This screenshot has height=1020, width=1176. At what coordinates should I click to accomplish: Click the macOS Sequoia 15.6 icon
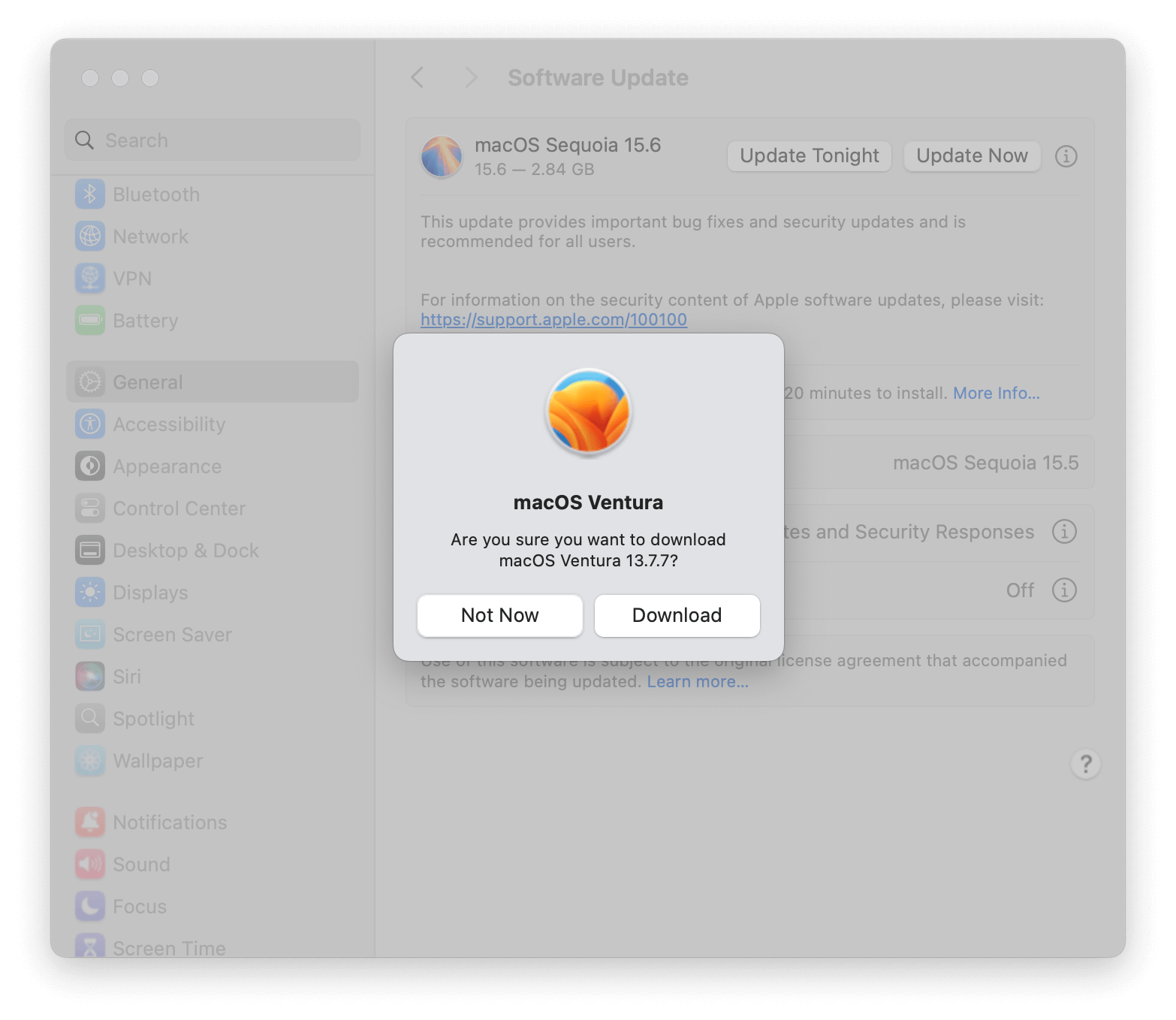coord(442,156)
